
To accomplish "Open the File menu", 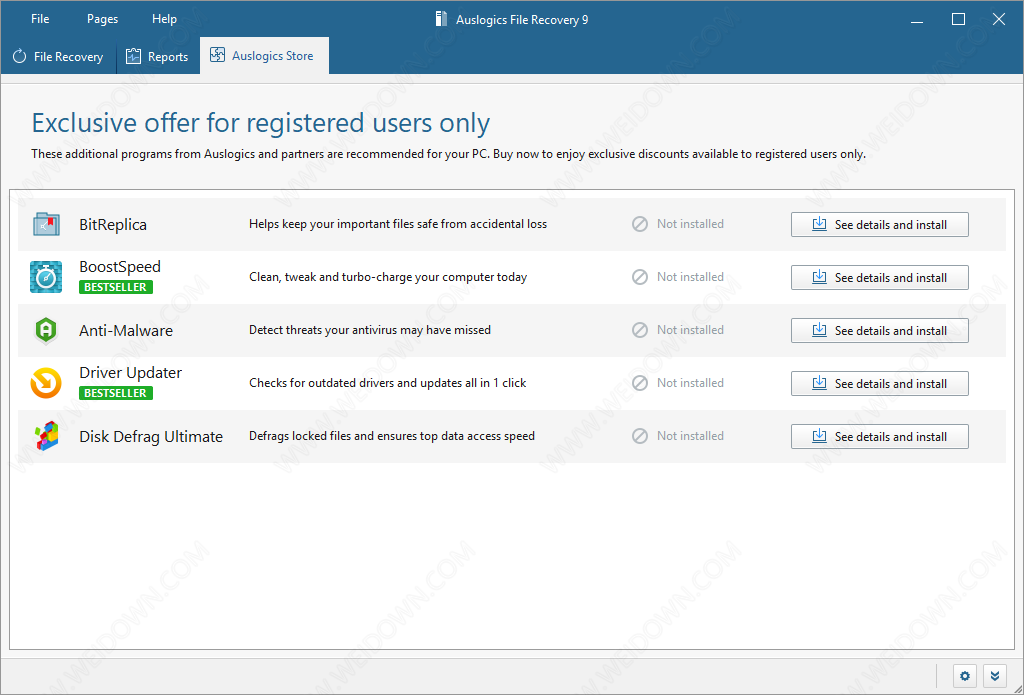I will click(40, 19).
